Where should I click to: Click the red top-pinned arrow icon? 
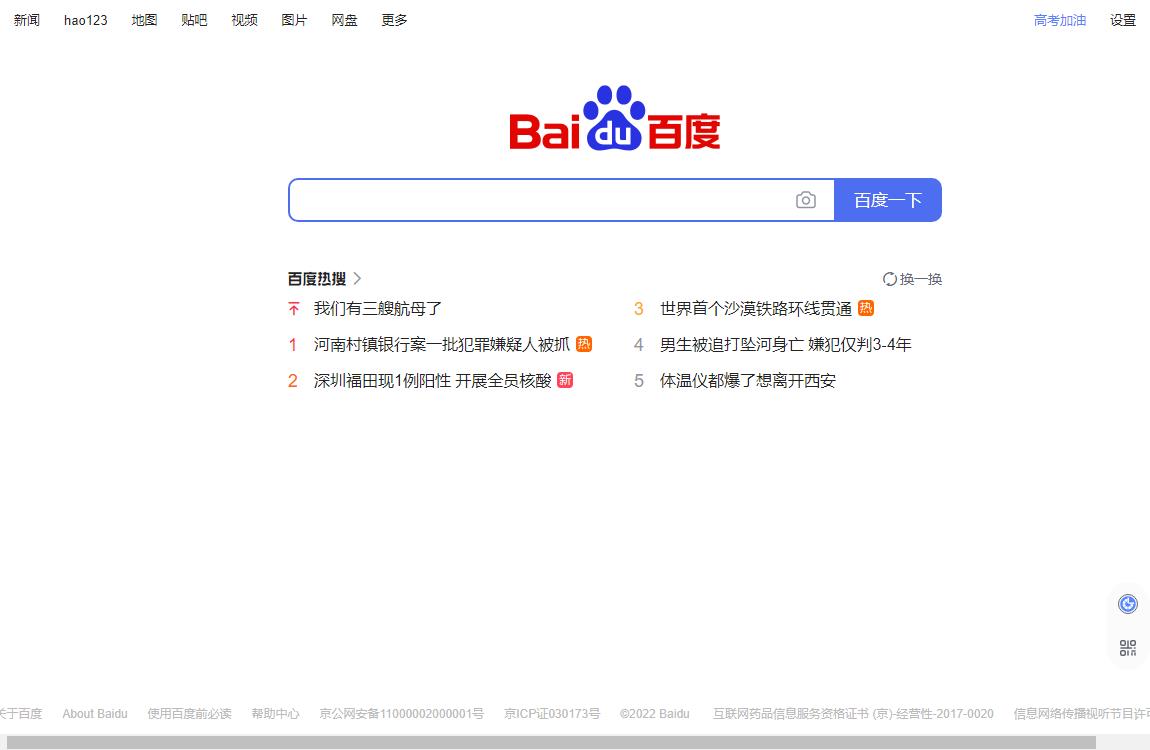(293, 309)
